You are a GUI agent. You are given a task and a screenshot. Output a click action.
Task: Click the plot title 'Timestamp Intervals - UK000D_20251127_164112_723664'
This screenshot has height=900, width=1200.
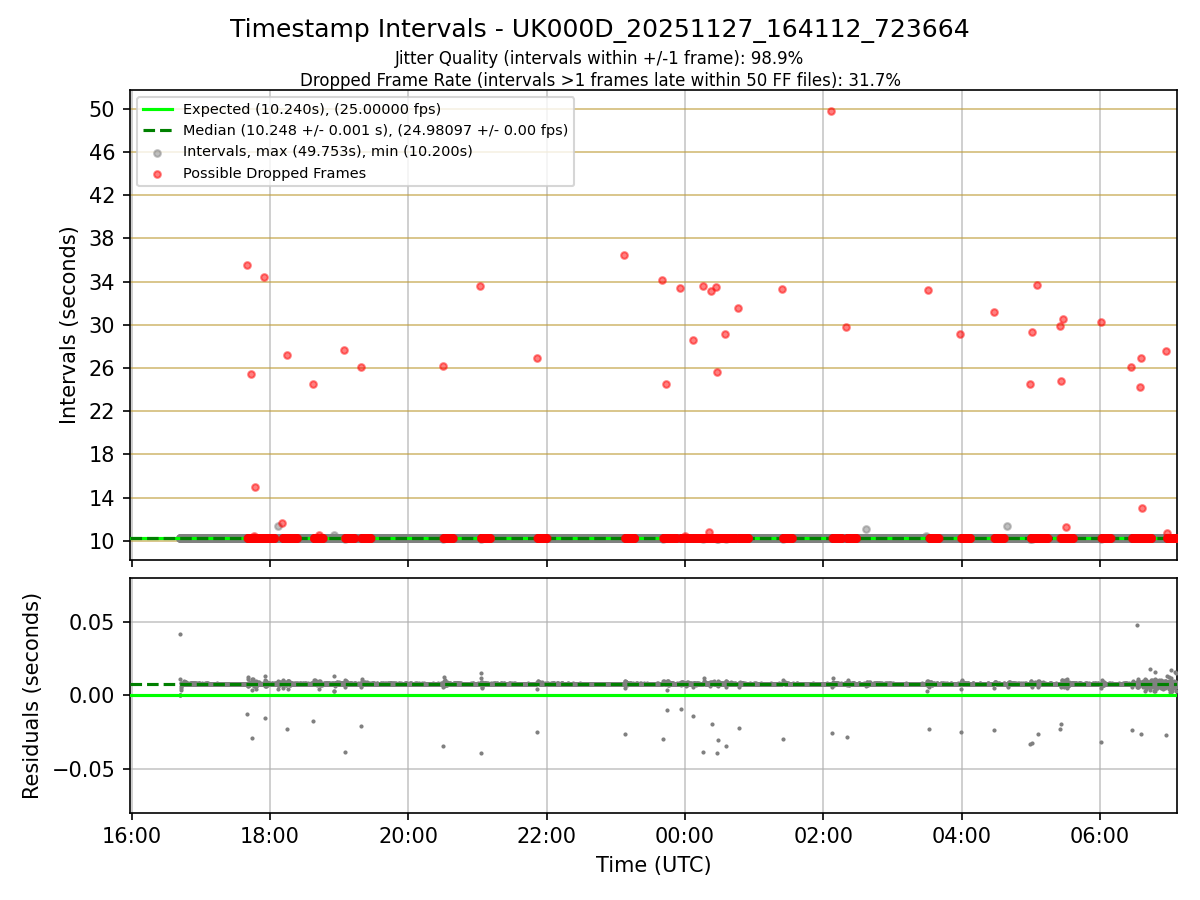pyautogui.click(x=599, y=29)
